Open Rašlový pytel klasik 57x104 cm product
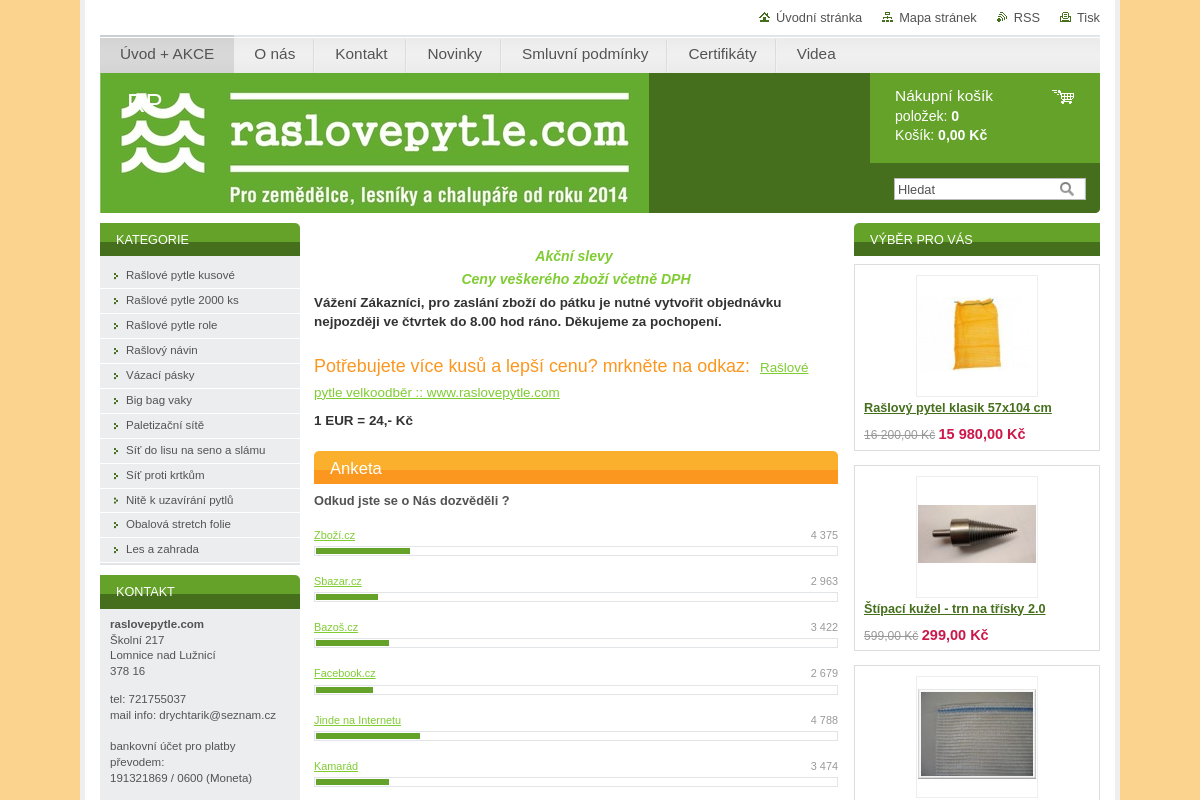The image size is (1200, 800). point(957,408)
